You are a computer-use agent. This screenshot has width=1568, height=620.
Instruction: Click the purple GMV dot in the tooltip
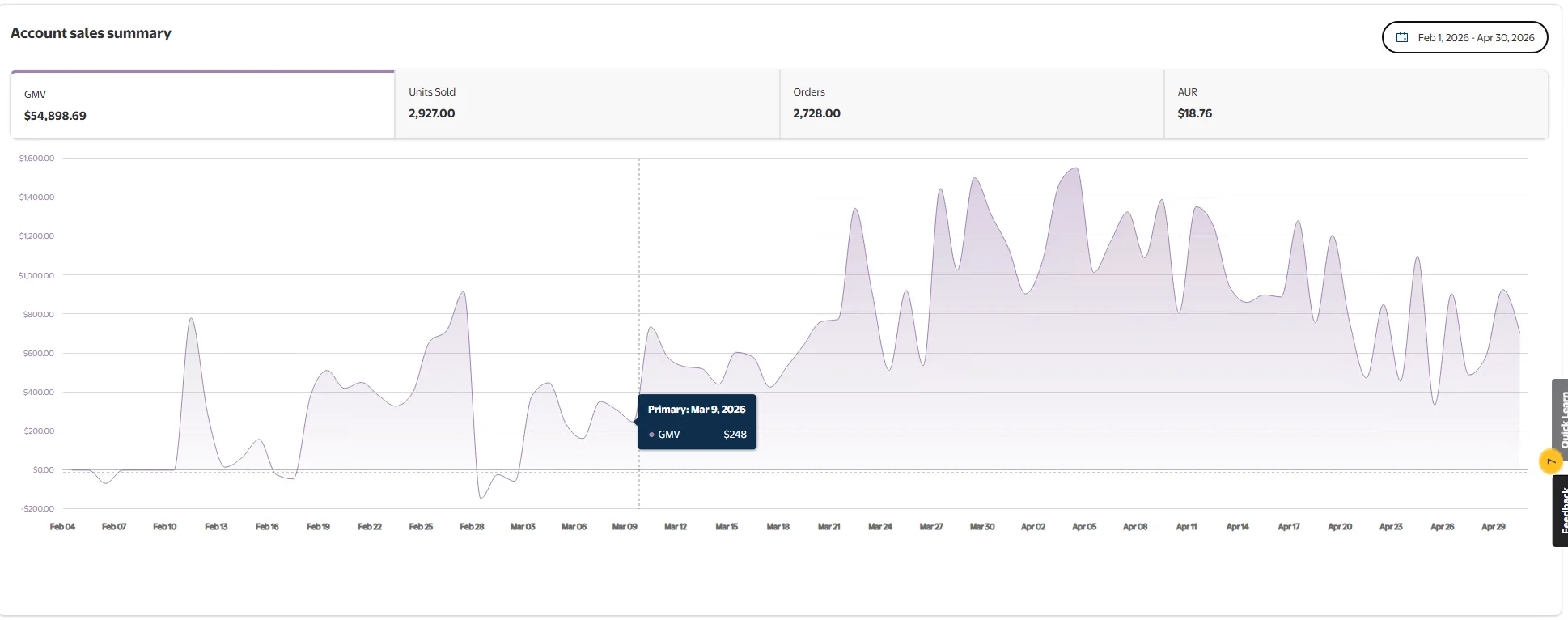tap(651, 435)
